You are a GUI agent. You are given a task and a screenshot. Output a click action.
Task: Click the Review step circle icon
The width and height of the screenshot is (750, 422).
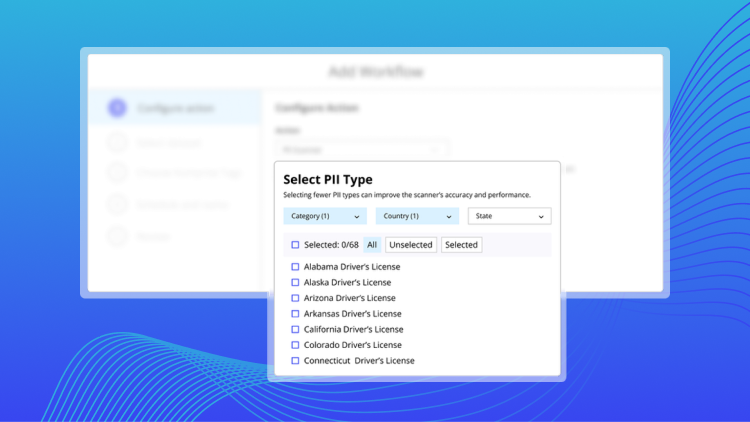click(x=117, y=237)
